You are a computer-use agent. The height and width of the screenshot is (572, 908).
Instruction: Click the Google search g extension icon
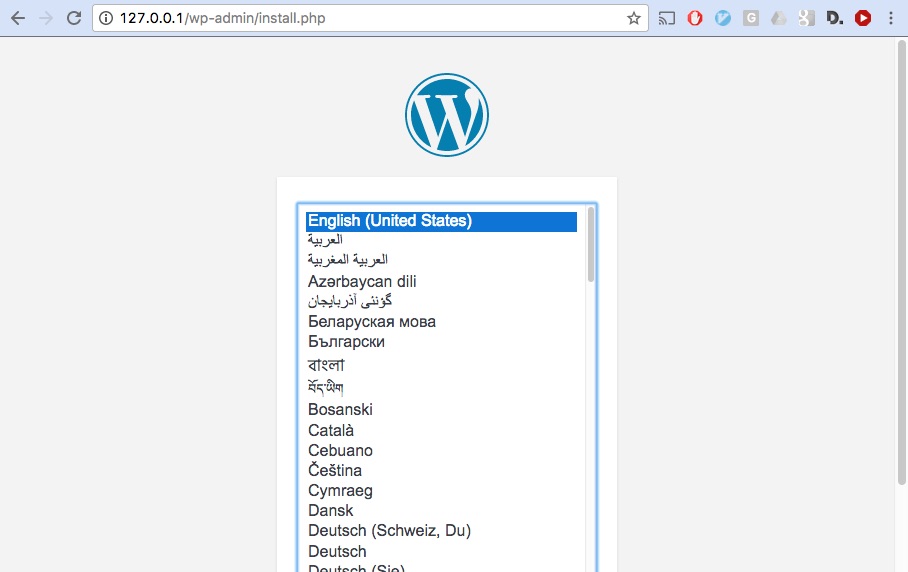click(806, 19)
